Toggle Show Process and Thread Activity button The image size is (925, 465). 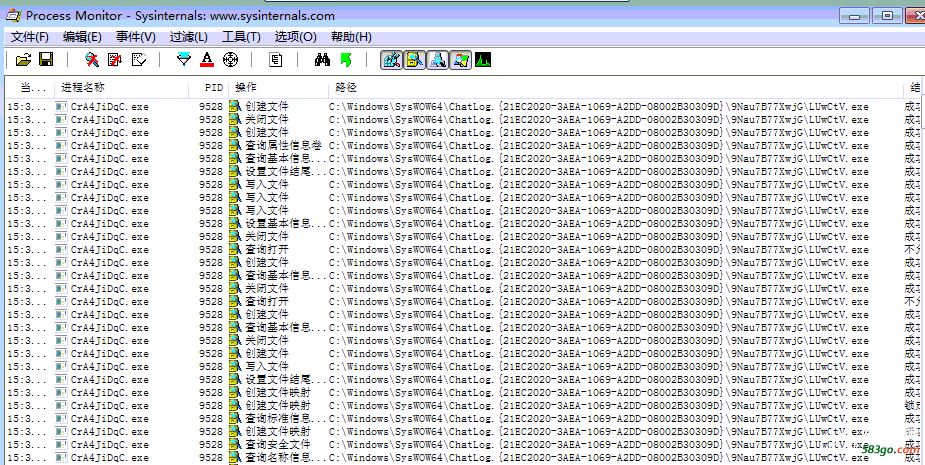[x=460, y=60]
